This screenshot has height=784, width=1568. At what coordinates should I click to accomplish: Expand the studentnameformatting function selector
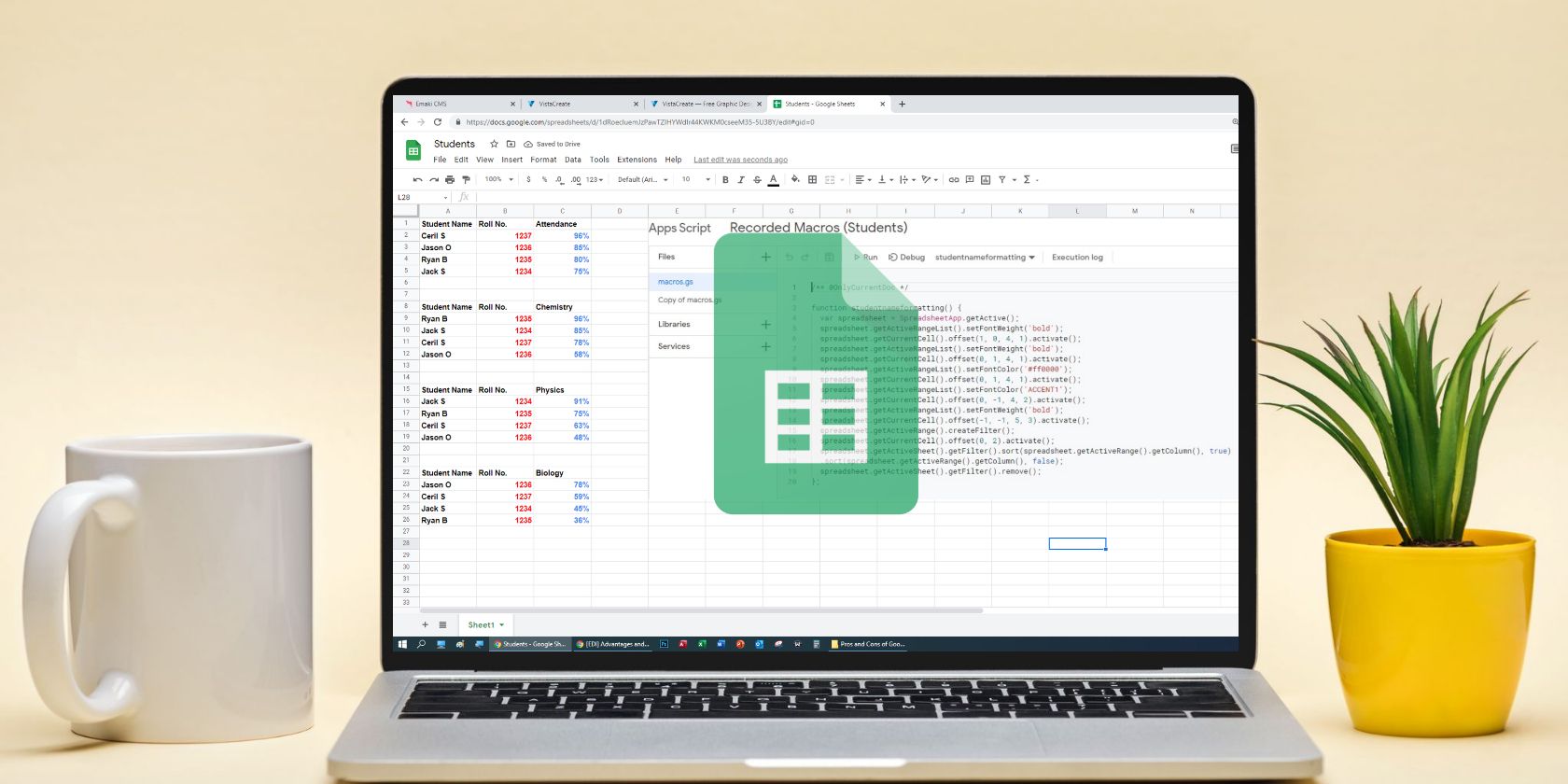click(x=985, y=258)
